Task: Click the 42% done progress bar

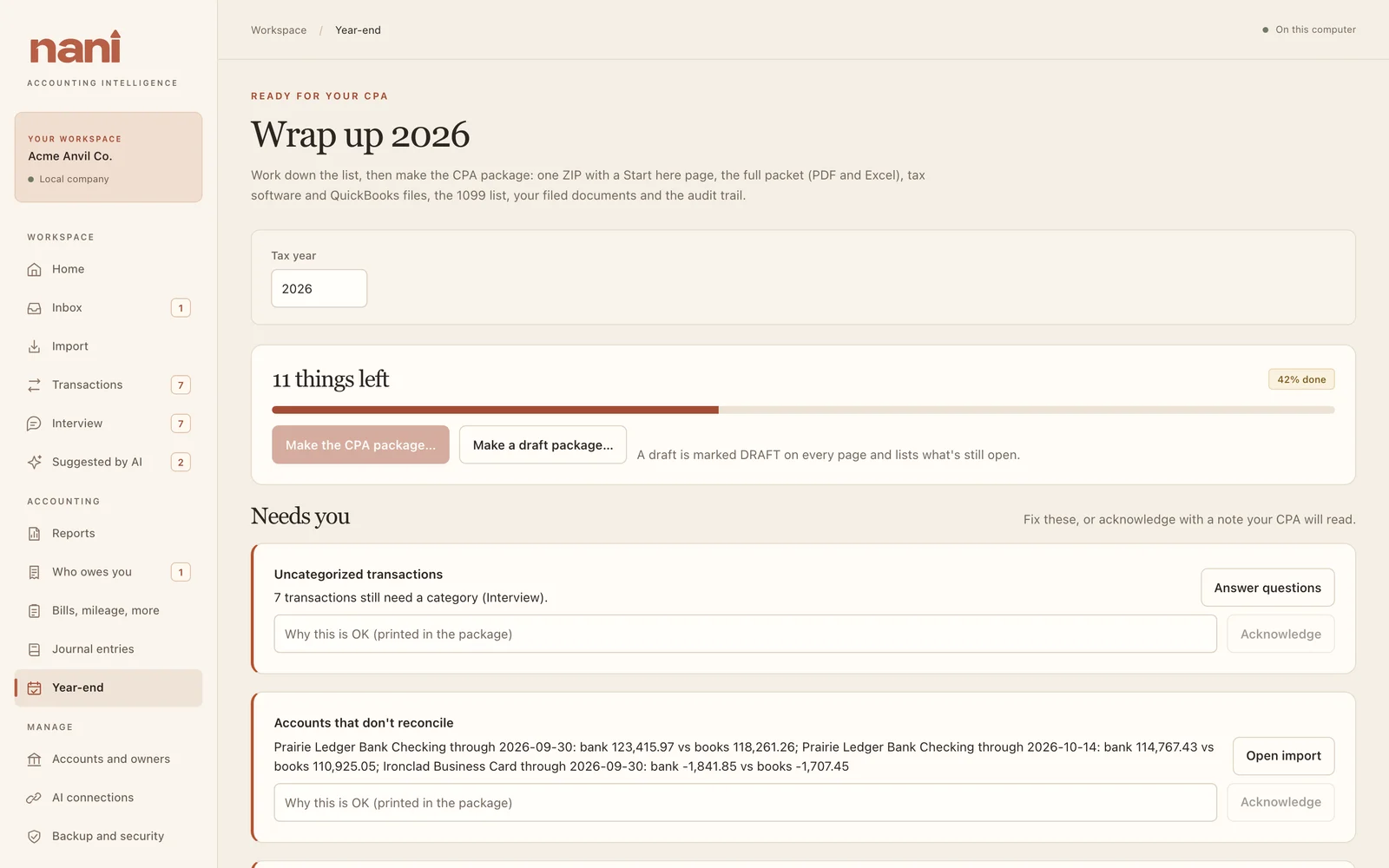Action: 803,410
